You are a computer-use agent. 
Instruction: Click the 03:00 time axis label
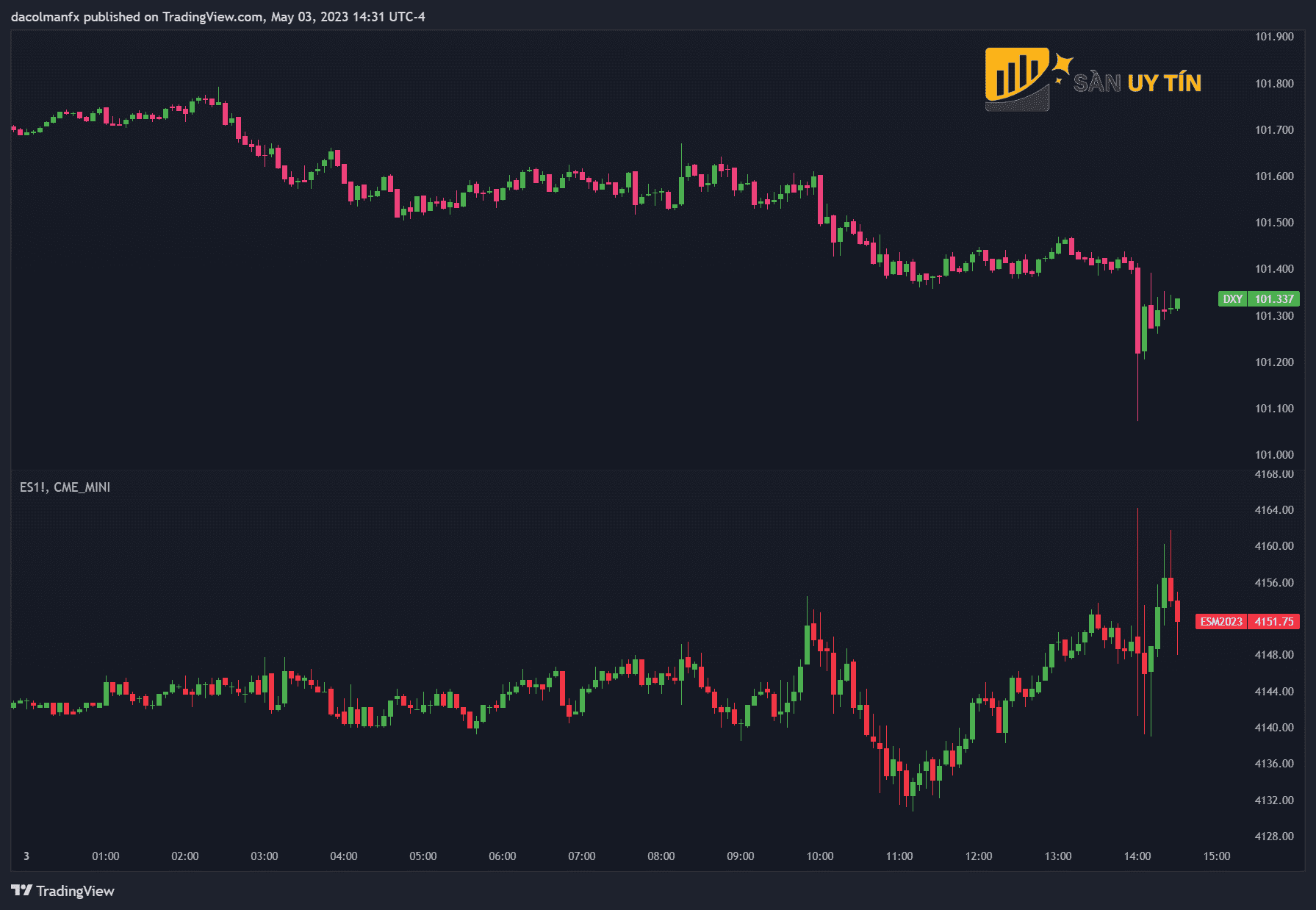point(265,856)
